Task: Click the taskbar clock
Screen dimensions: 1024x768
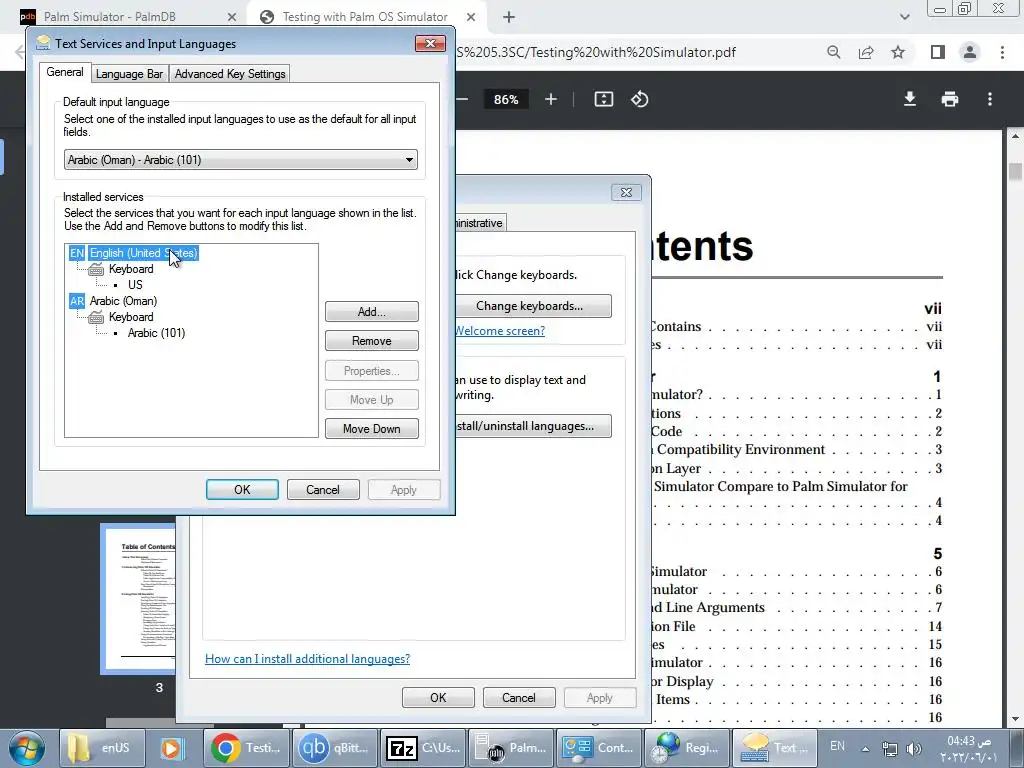Action: 969,748
